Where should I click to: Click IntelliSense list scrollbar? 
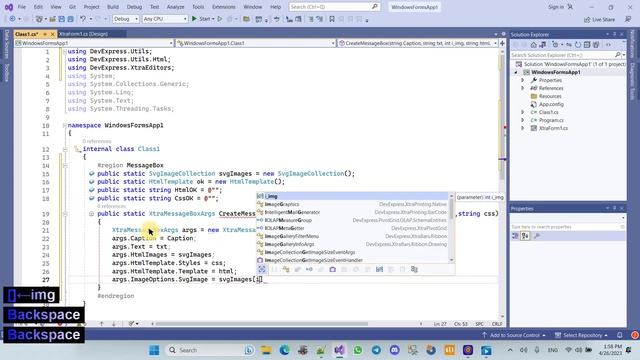(451, 228)
